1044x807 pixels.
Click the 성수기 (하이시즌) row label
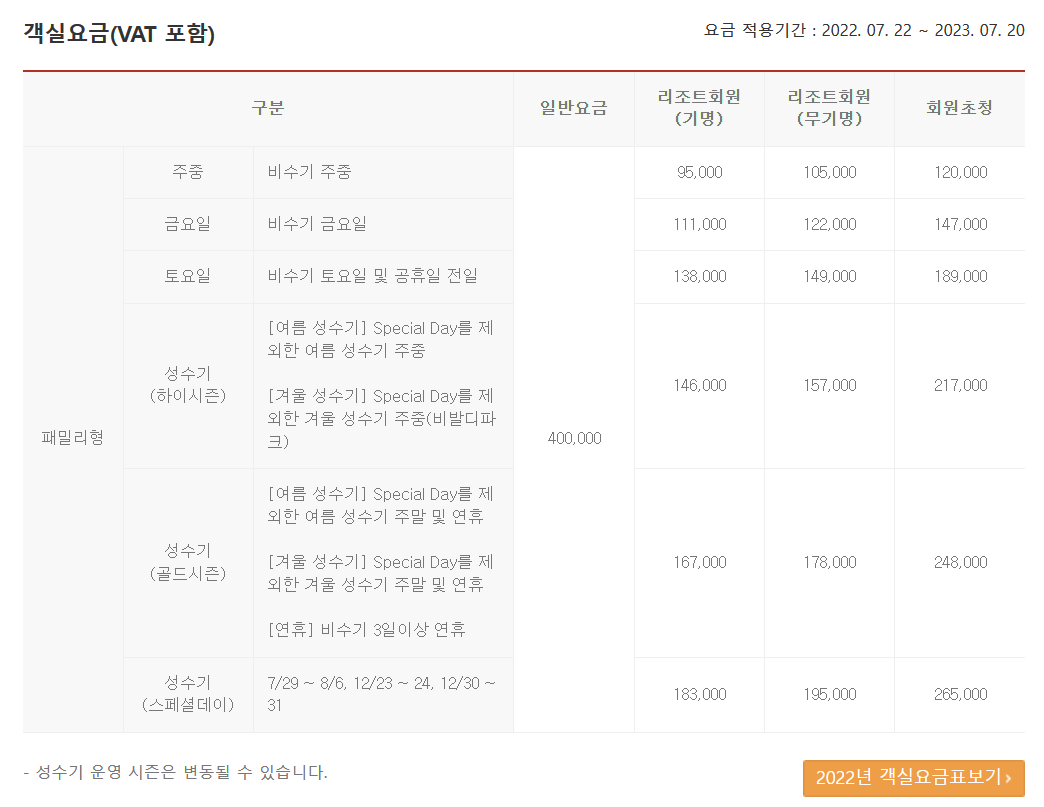pos(188,385)
